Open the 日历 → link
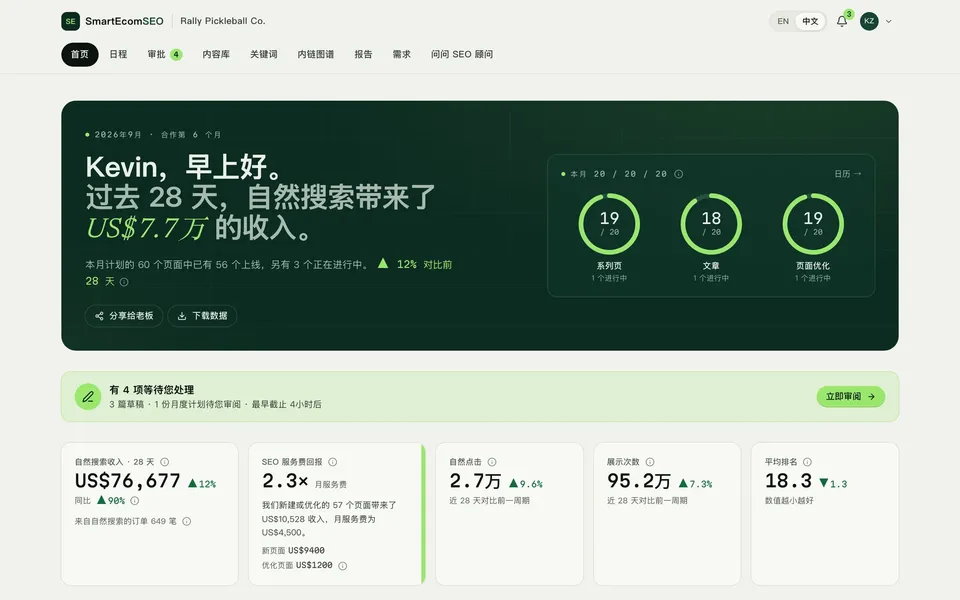960x600 pixels. [848, 174]
